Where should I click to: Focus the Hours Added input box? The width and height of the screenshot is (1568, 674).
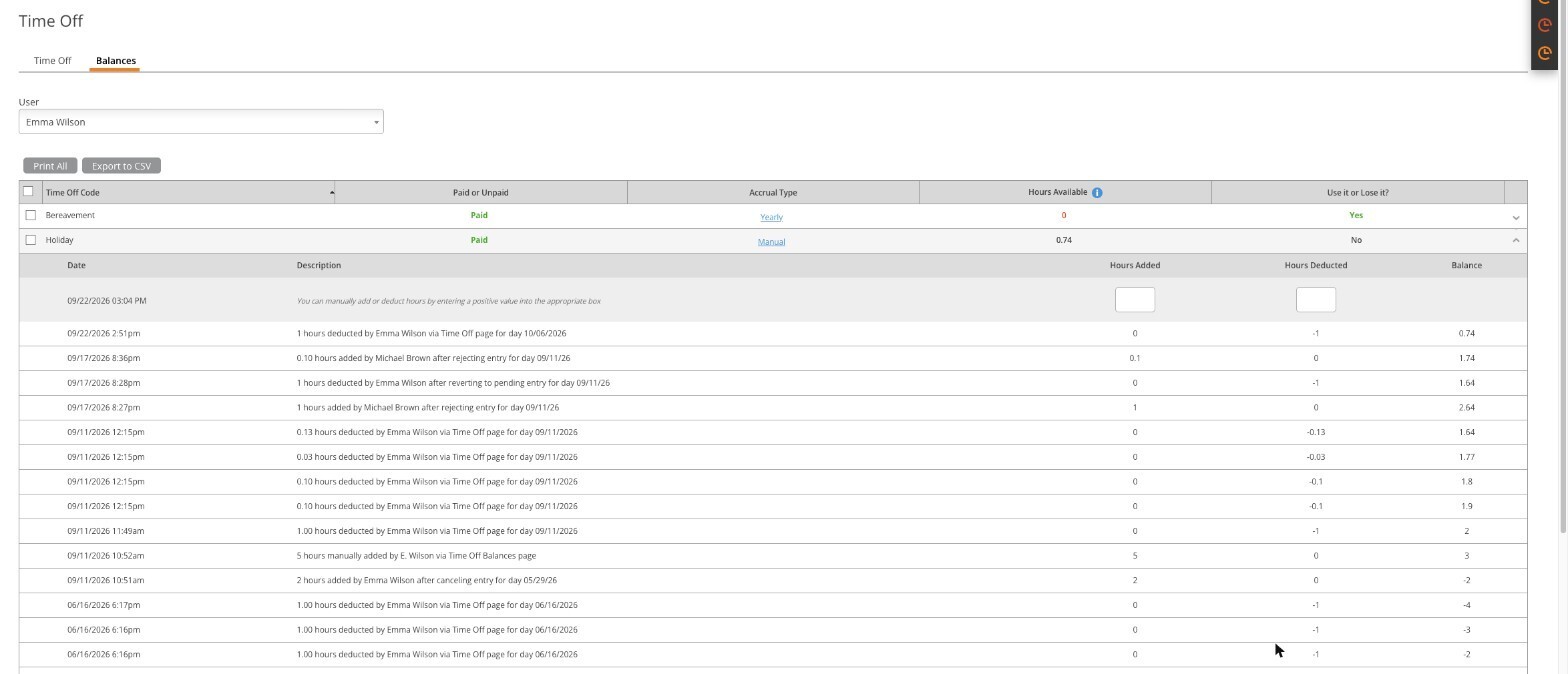pyautogui.click(x=1135, y=300)
